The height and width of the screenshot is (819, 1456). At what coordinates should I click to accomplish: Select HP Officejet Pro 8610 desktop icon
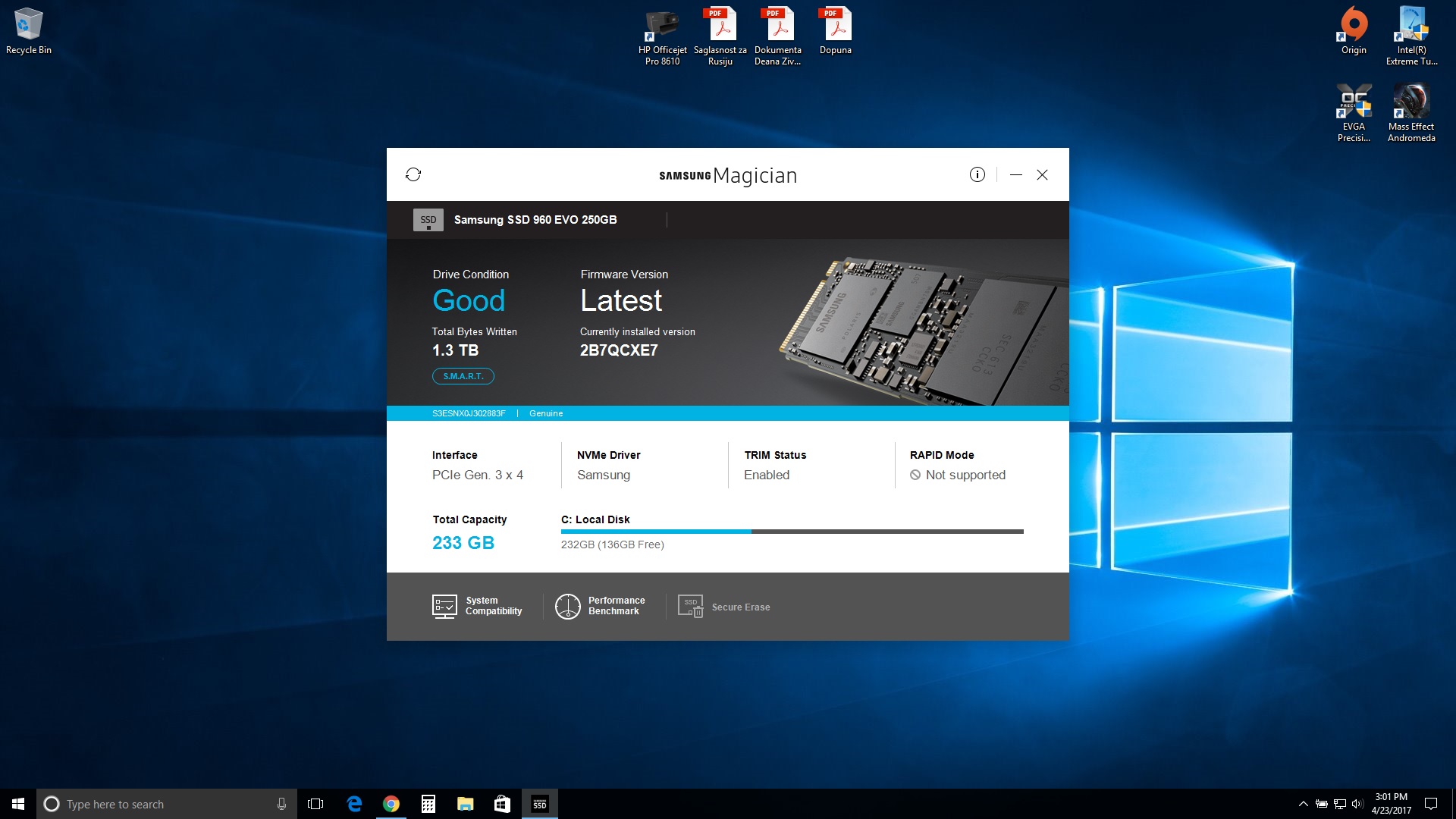(x=662, y=36)
